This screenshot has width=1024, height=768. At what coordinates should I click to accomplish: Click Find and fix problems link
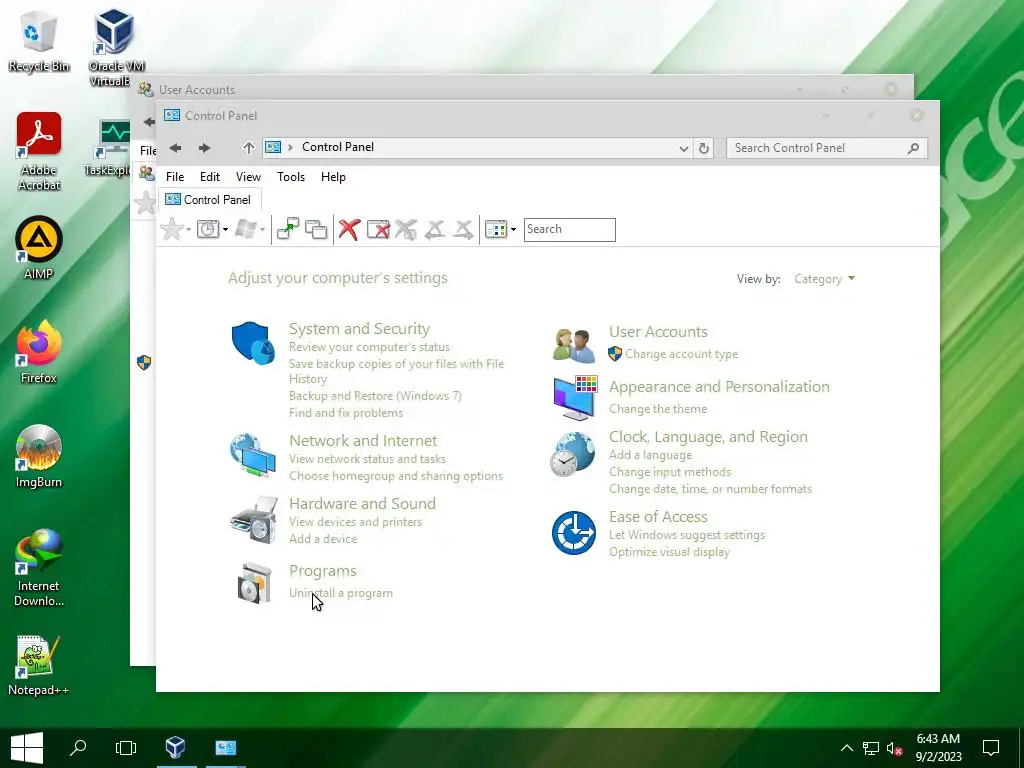point(345,413)
